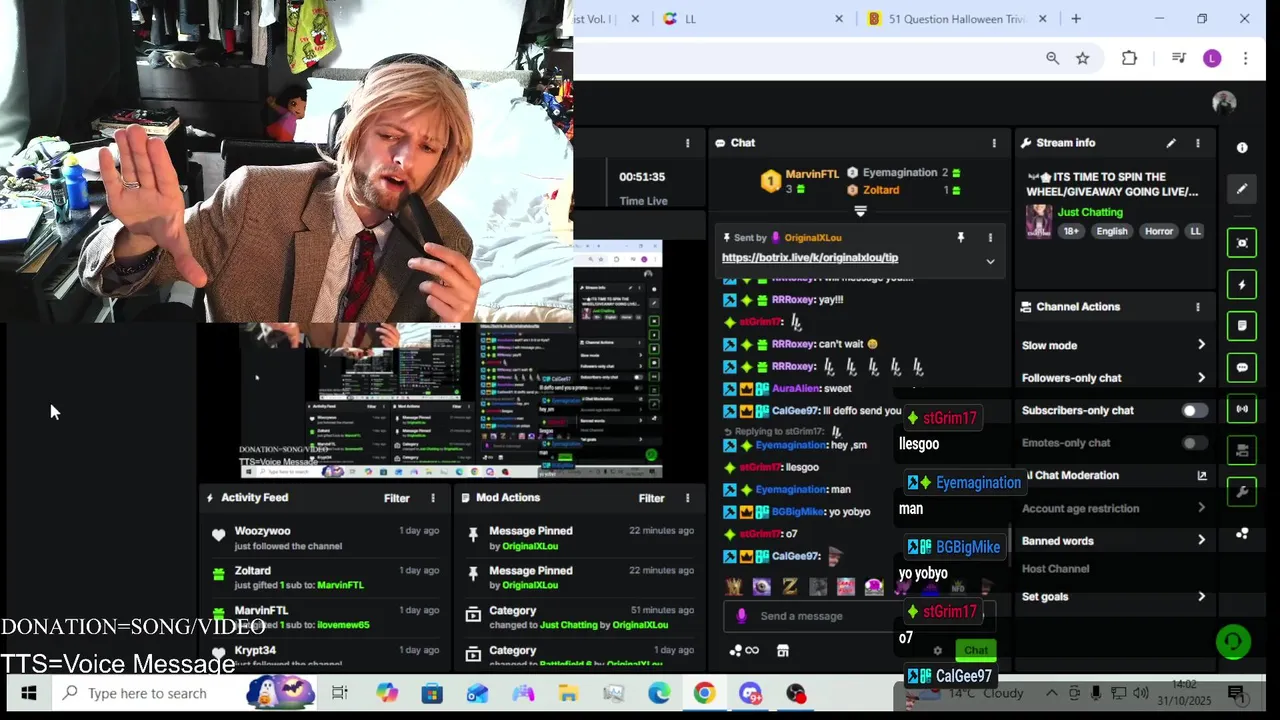
Task: Edit stream info with the pencil icon
Action: point(1171,143)
